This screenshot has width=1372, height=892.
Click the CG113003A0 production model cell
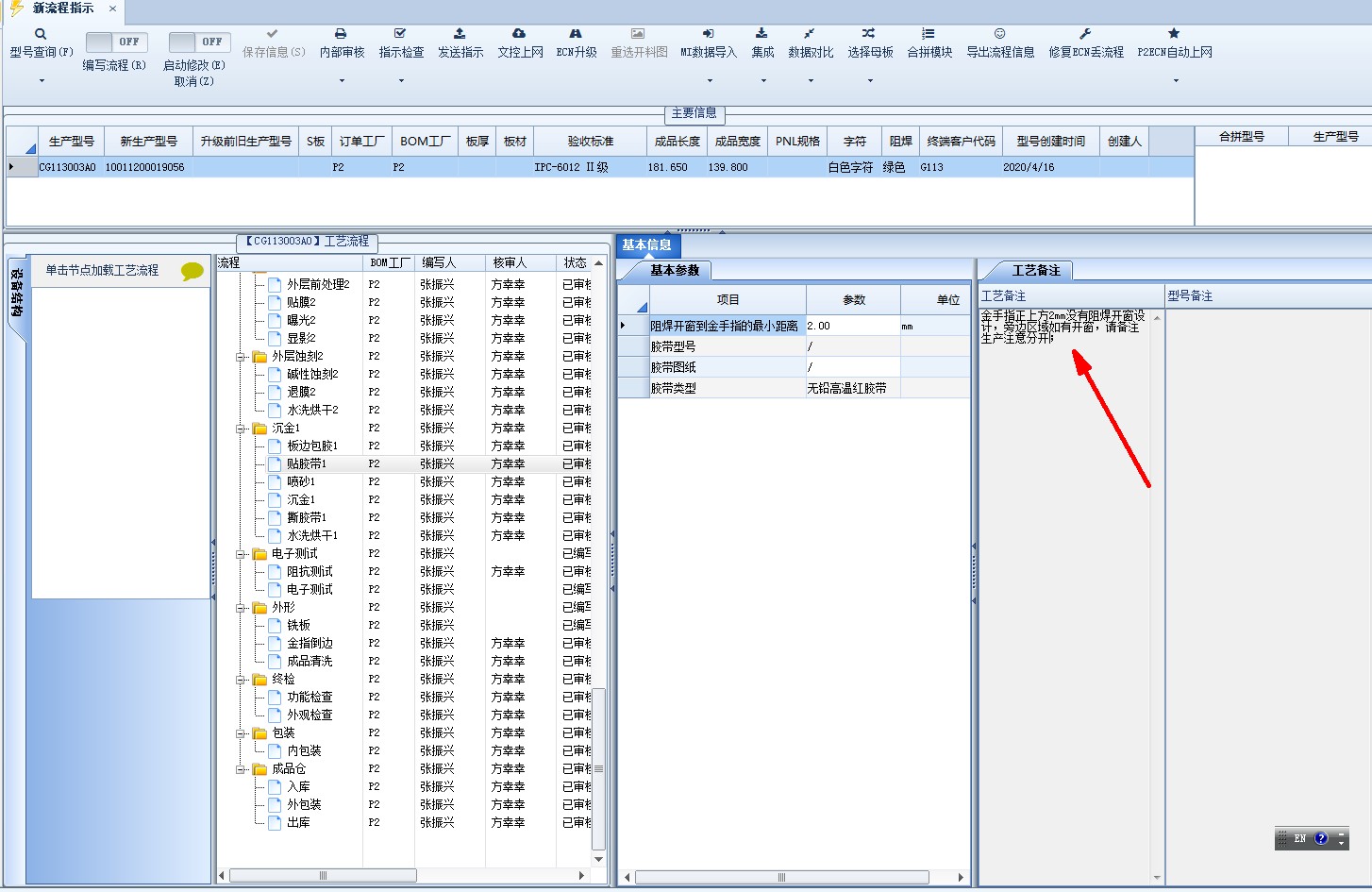pos(70,167)
